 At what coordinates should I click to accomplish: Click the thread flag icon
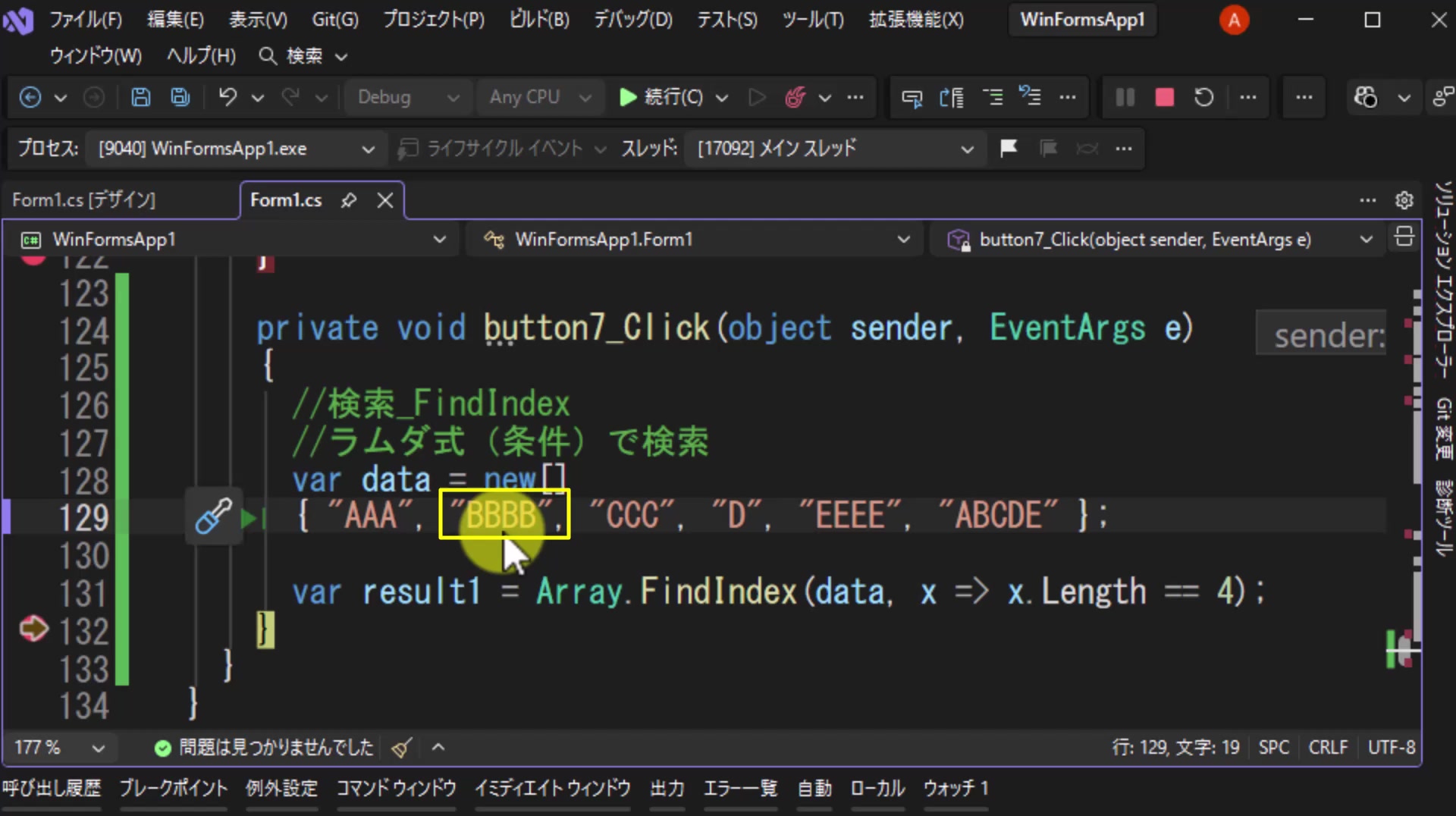[x=1009, y=148]
